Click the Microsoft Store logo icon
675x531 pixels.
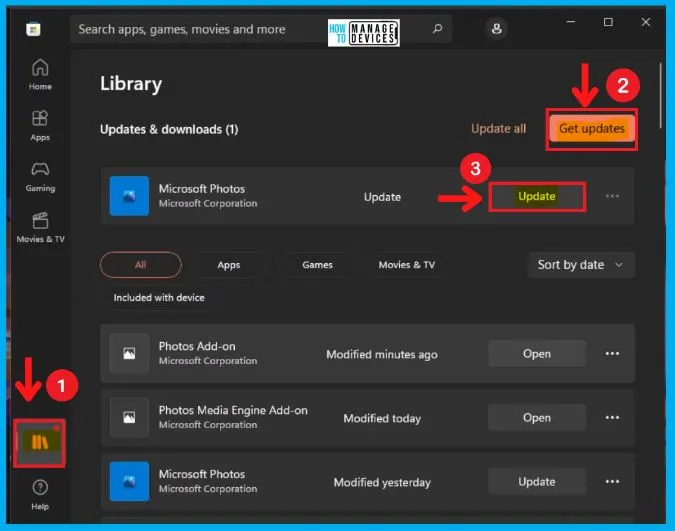point(33,29)
